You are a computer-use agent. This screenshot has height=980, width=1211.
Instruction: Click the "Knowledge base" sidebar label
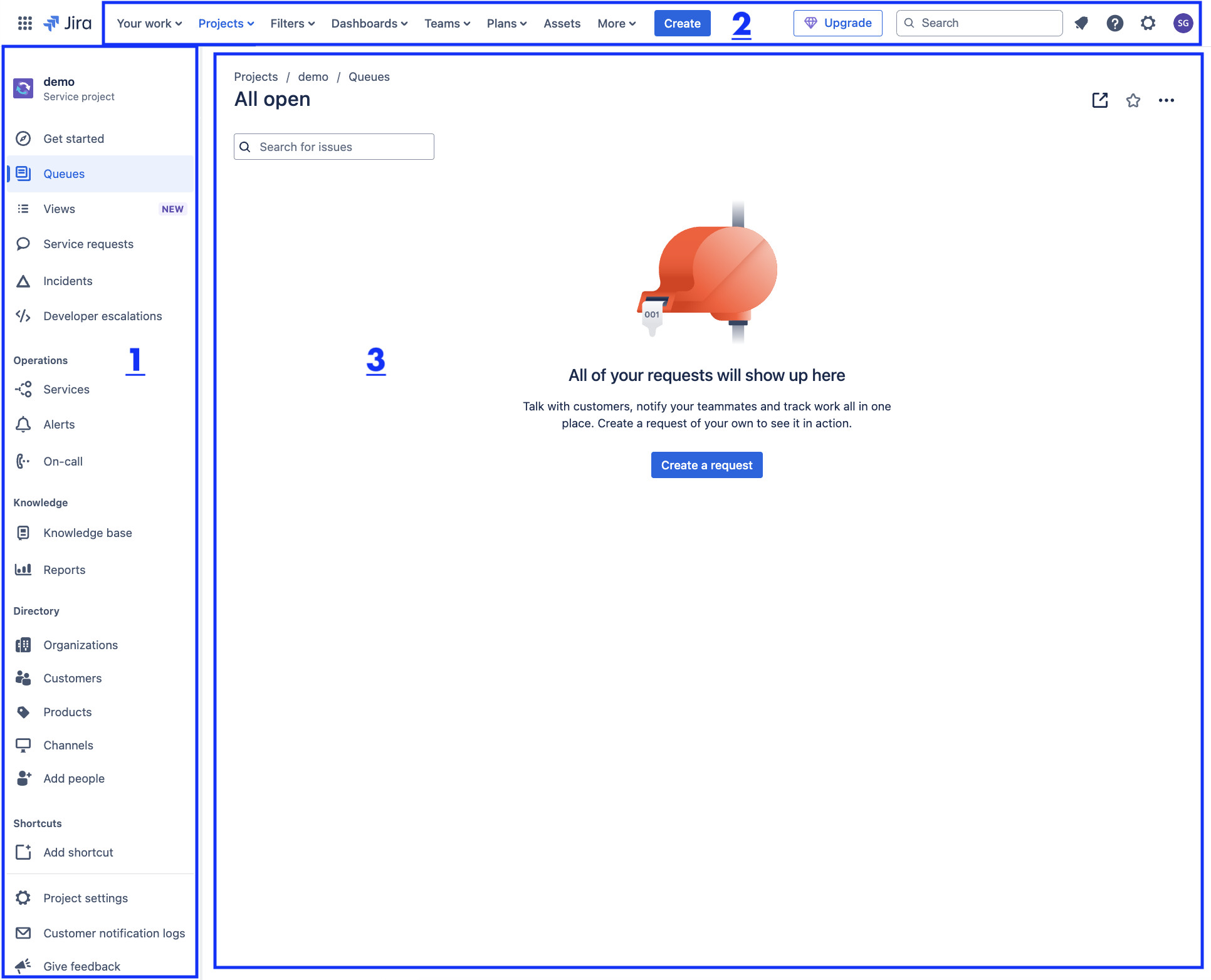click(88, 533)
